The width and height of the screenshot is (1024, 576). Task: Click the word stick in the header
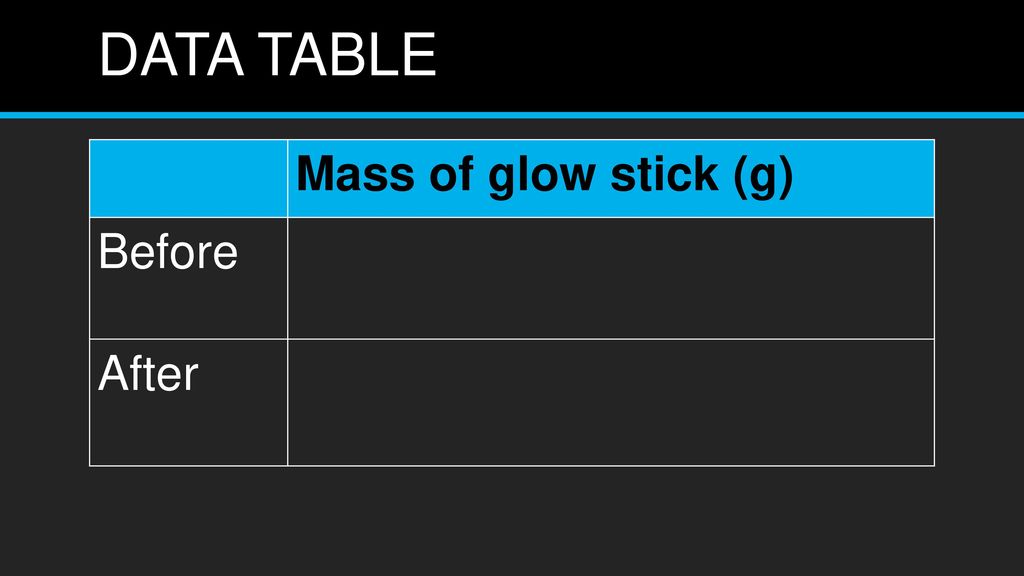click(664, 174)
